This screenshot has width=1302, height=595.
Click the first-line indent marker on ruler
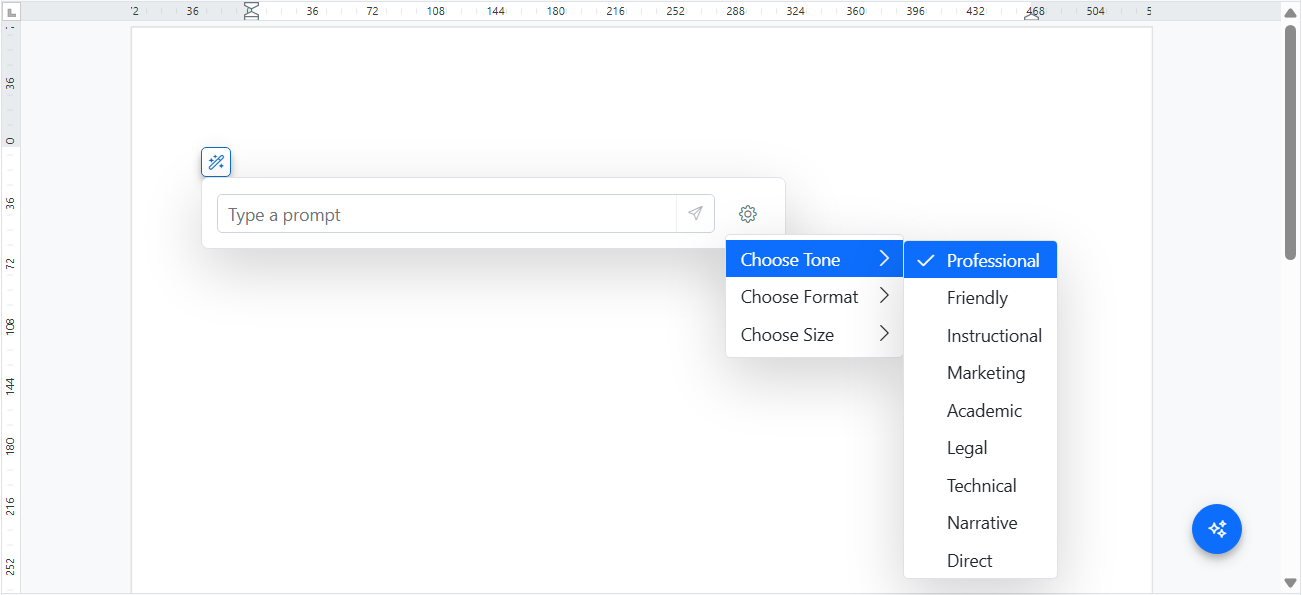click(x=252, y=7)
